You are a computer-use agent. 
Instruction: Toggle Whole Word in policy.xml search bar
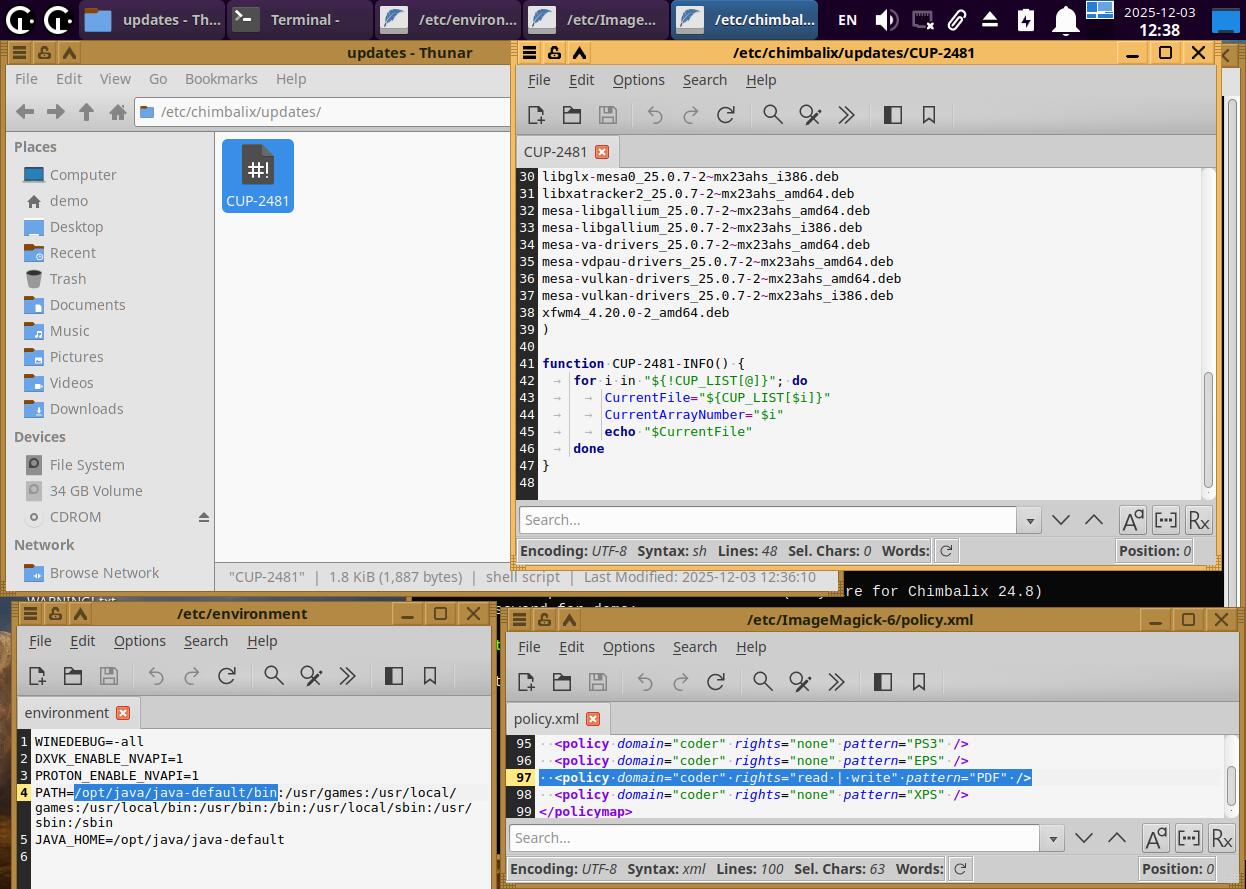1188,838
